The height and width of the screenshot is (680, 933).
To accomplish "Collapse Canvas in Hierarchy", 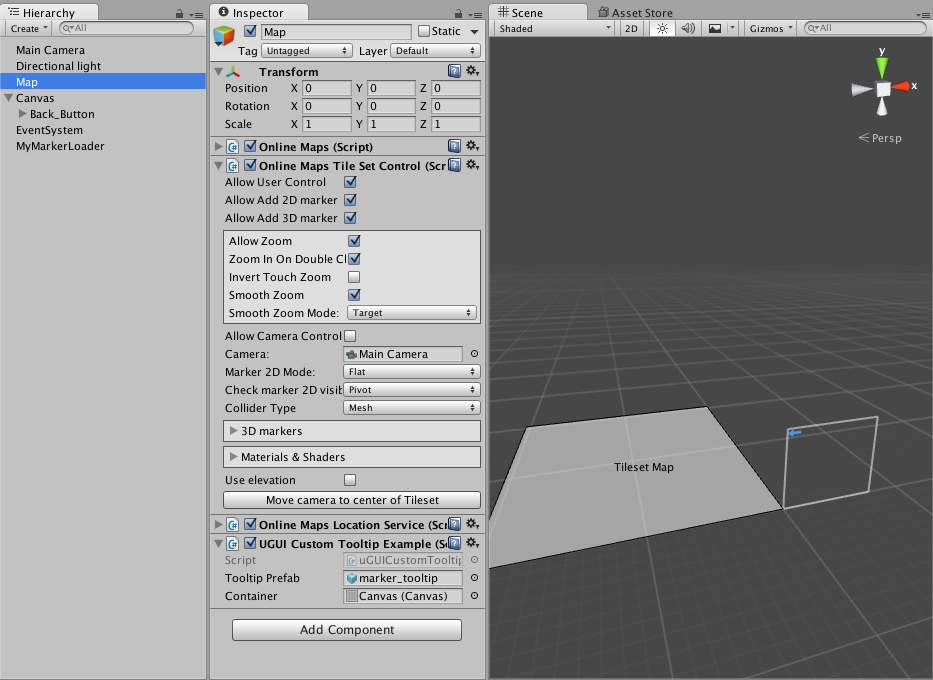I will (8, 98).
